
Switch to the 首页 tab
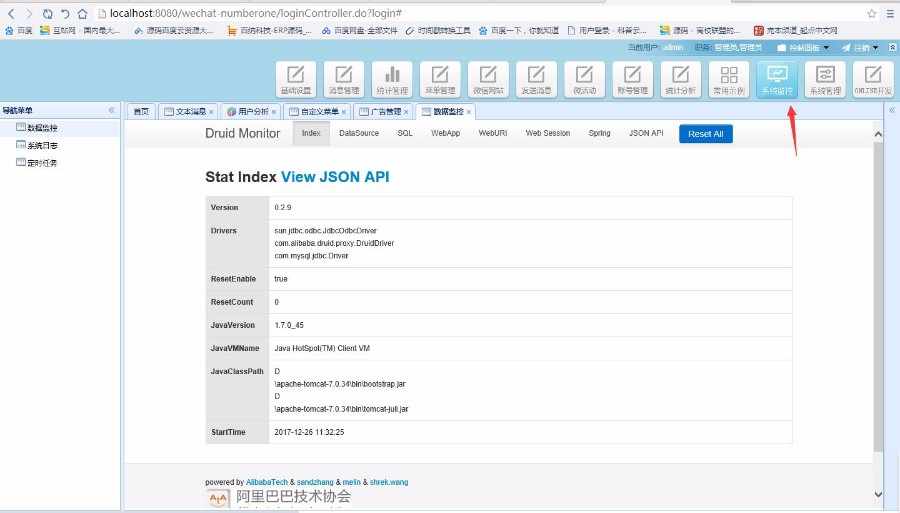tap(141, 111)
